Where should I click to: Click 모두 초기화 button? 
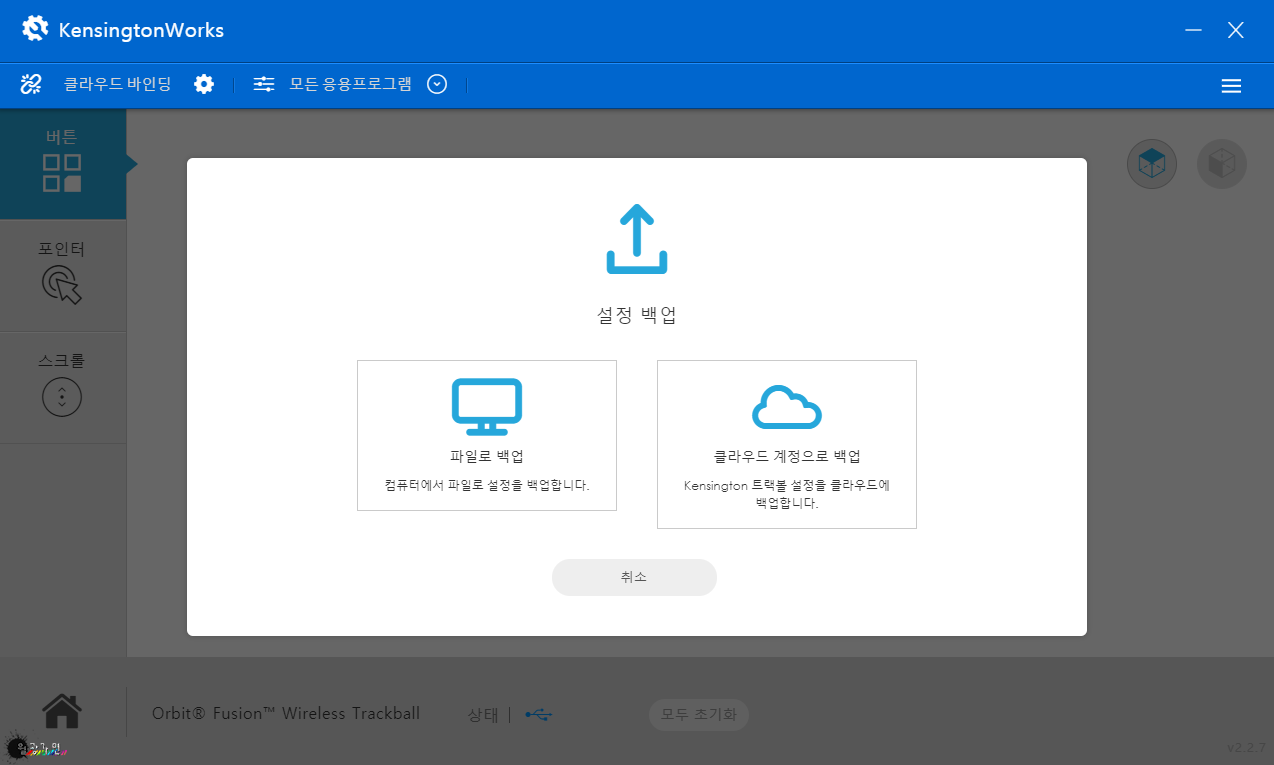tap(698, 715)
